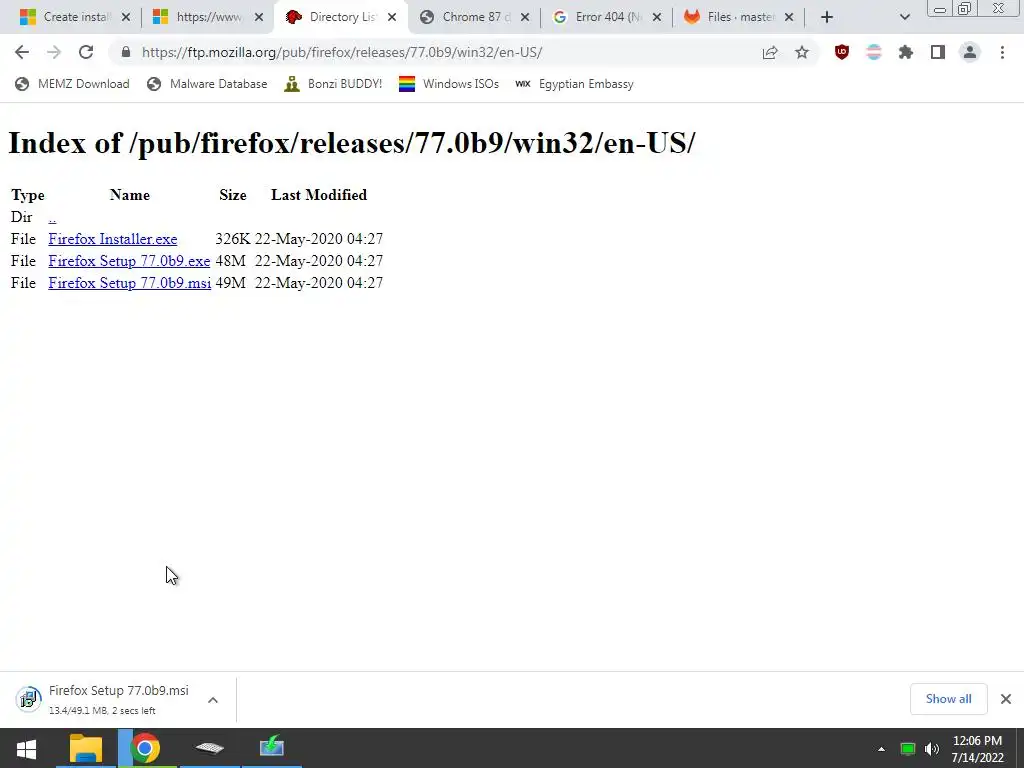Open the Windows Start menu
This screenshot has width=1024, height=768.
coord(26,748)
